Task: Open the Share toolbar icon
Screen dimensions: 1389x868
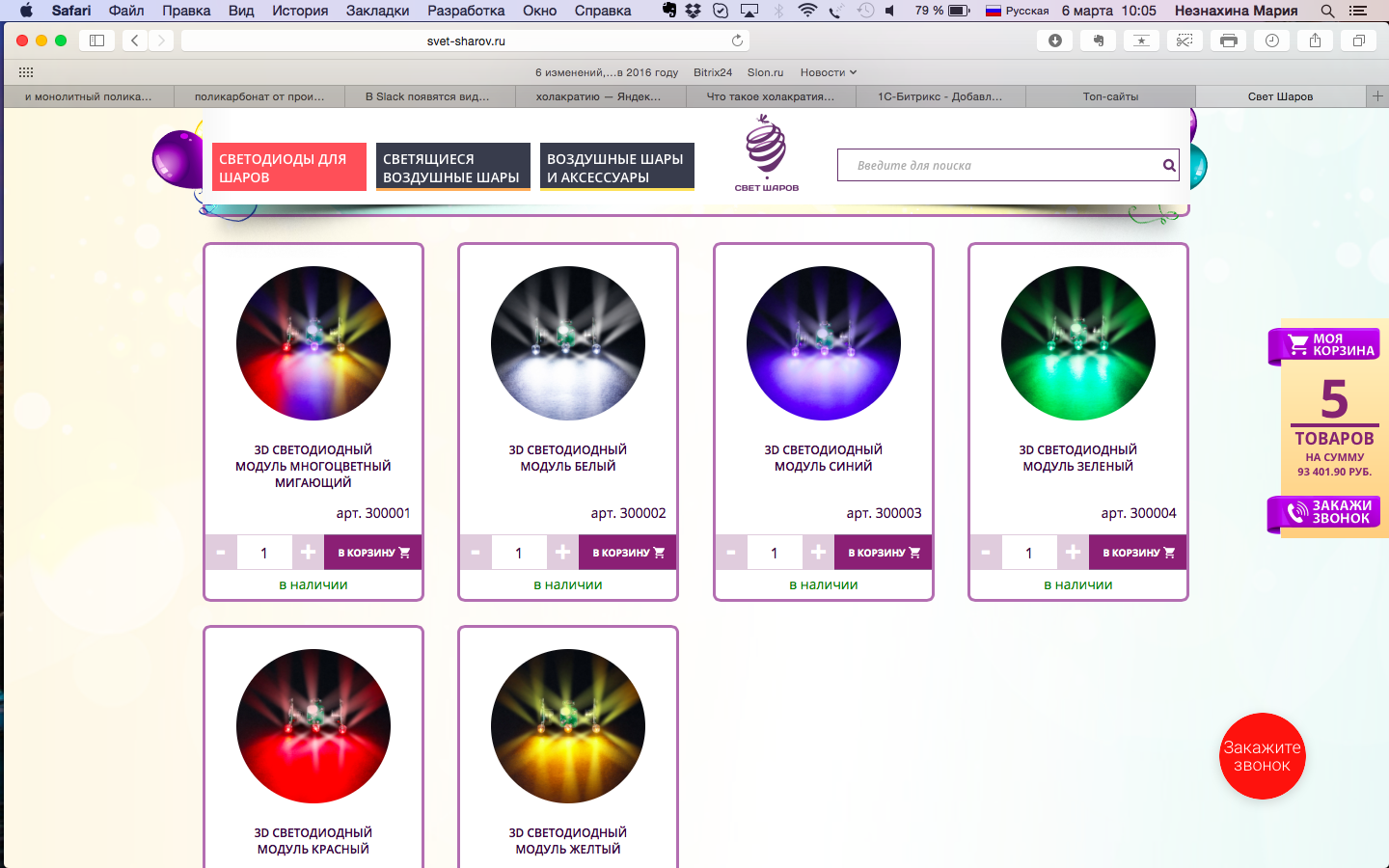Action: 1315,41
